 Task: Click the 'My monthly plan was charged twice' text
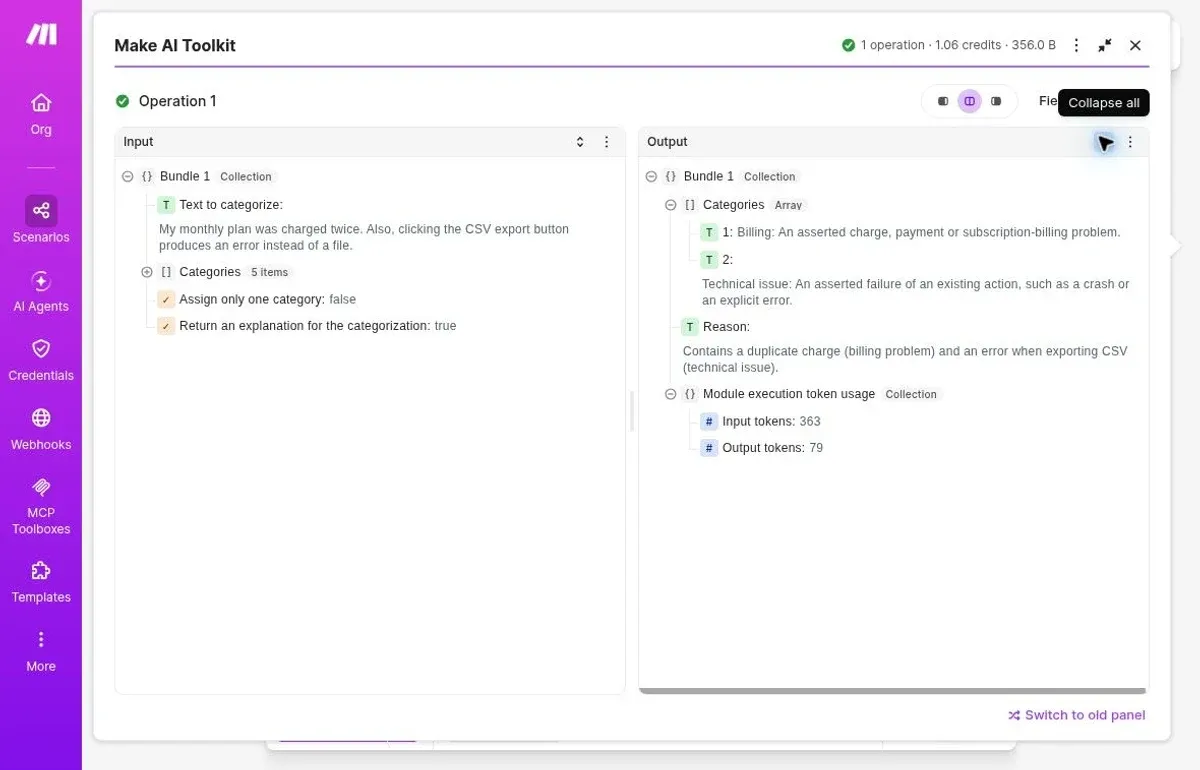[x=364, y=237]
